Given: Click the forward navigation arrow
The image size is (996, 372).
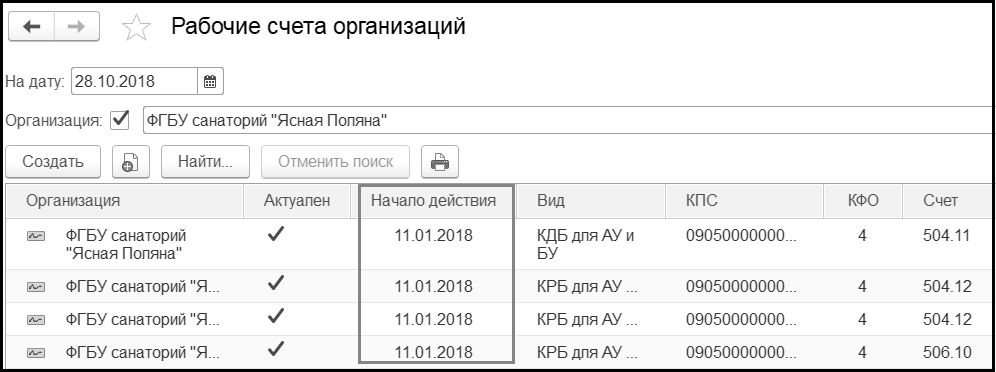Looking at the screenshot, I should click(77, 27).
